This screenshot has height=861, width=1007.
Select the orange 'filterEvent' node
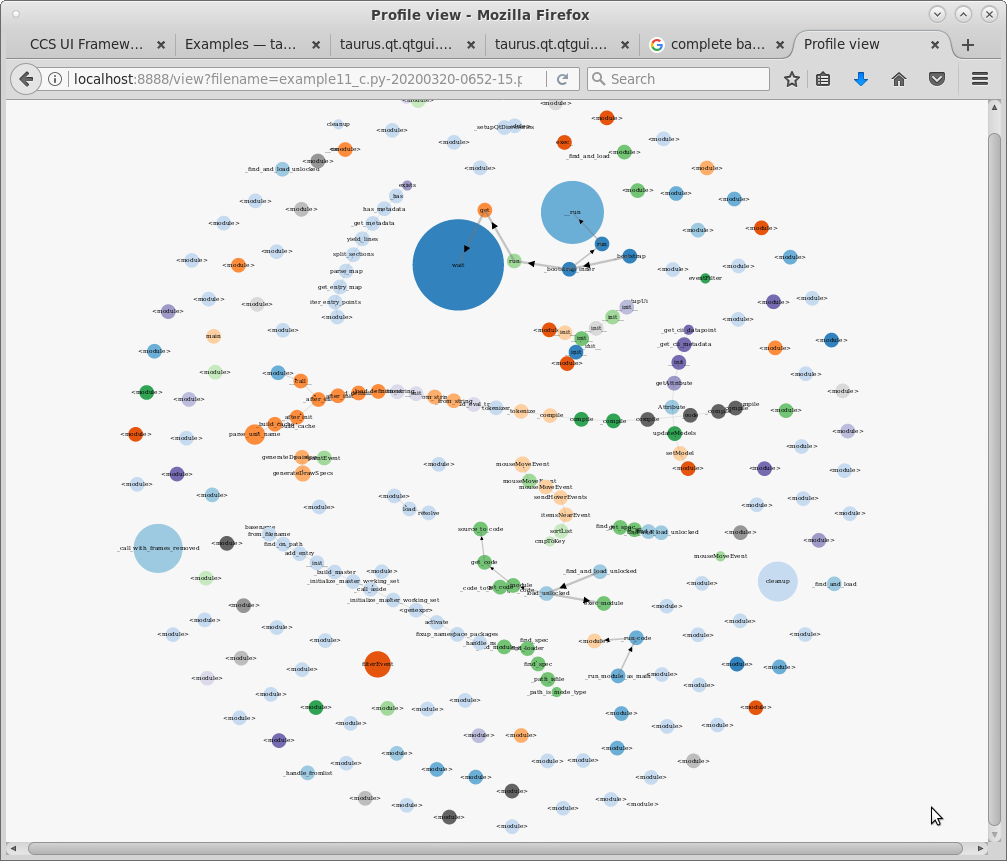coord(377,663)
